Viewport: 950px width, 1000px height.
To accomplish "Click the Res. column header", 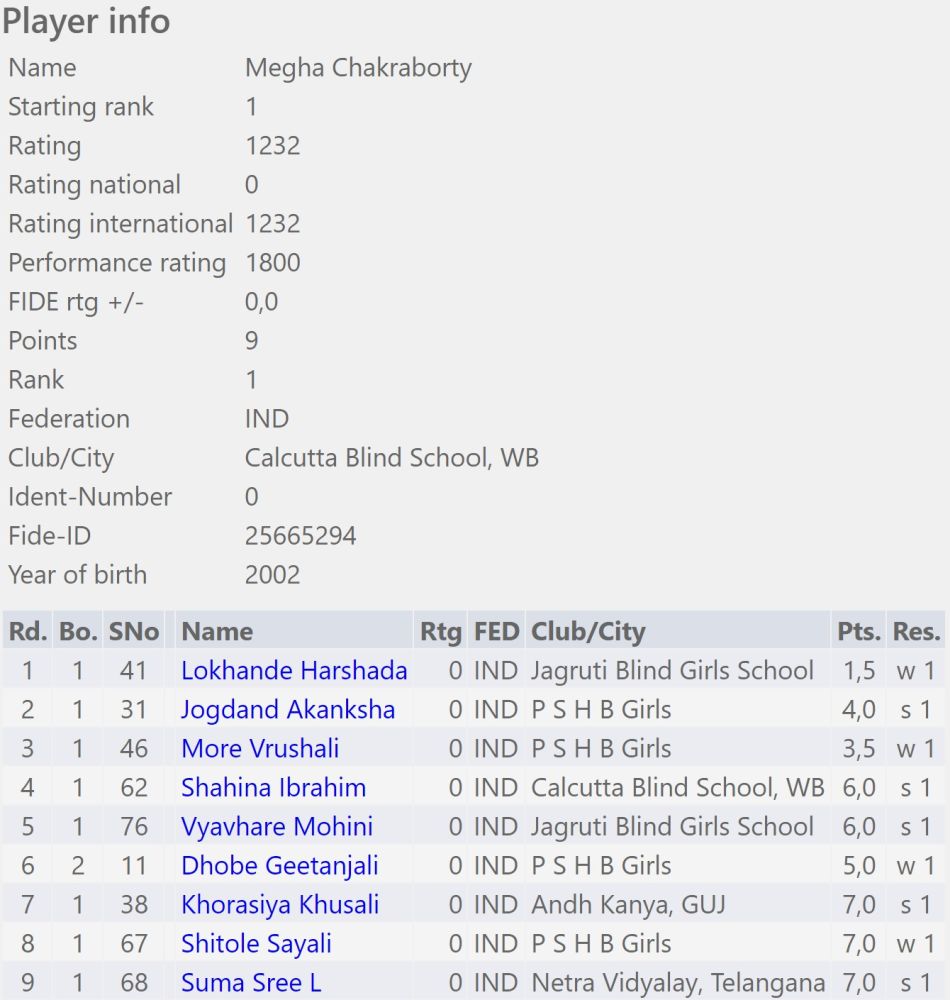I will point(916,631).
